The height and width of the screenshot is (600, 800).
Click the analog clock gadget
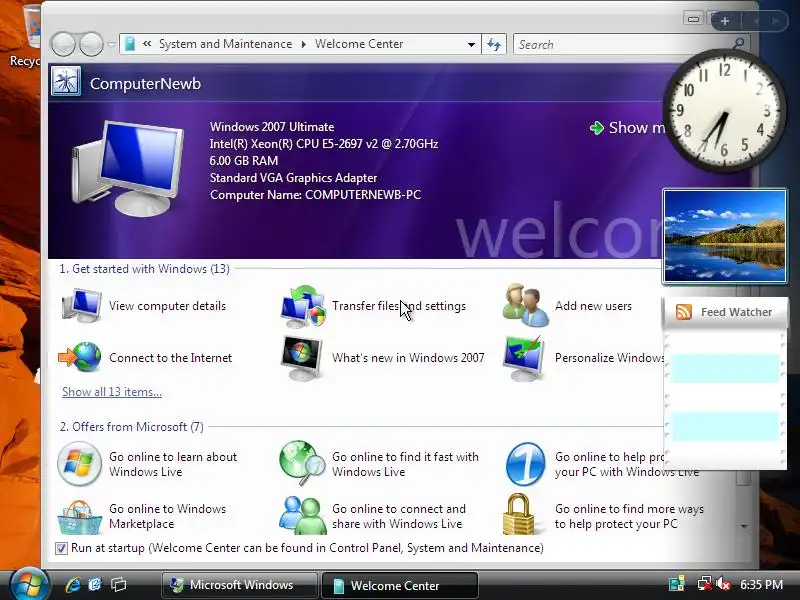(724, 110)
